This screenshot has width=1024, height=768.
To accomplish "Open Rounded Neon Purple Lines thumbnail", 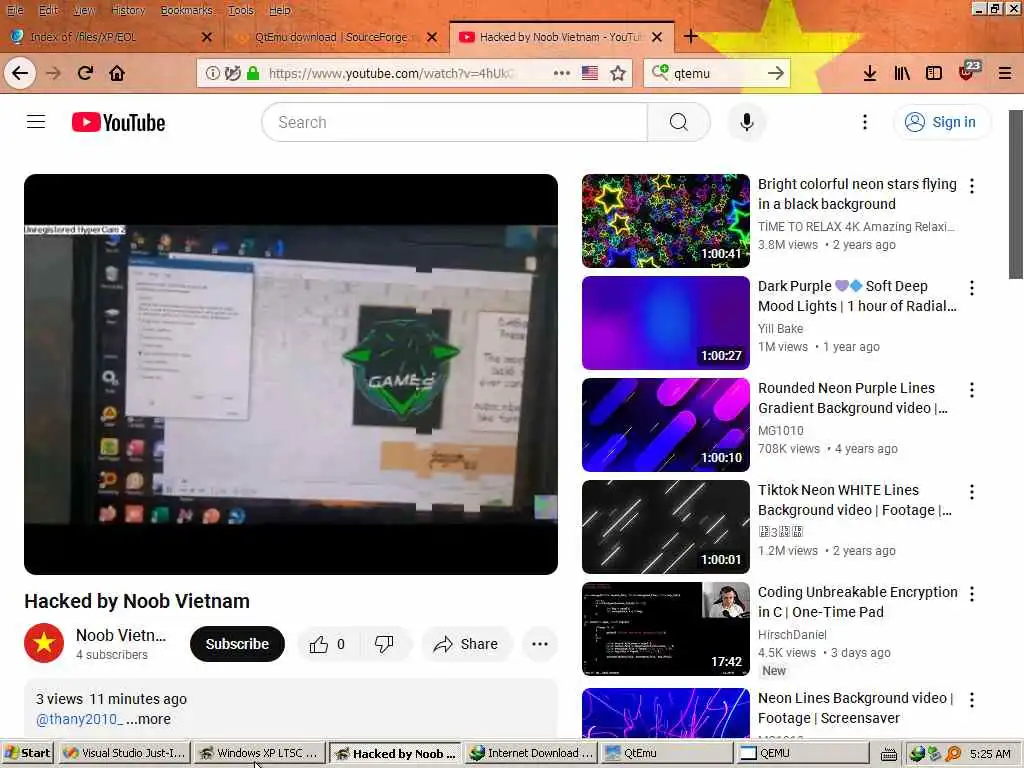I will click(665, 424).
